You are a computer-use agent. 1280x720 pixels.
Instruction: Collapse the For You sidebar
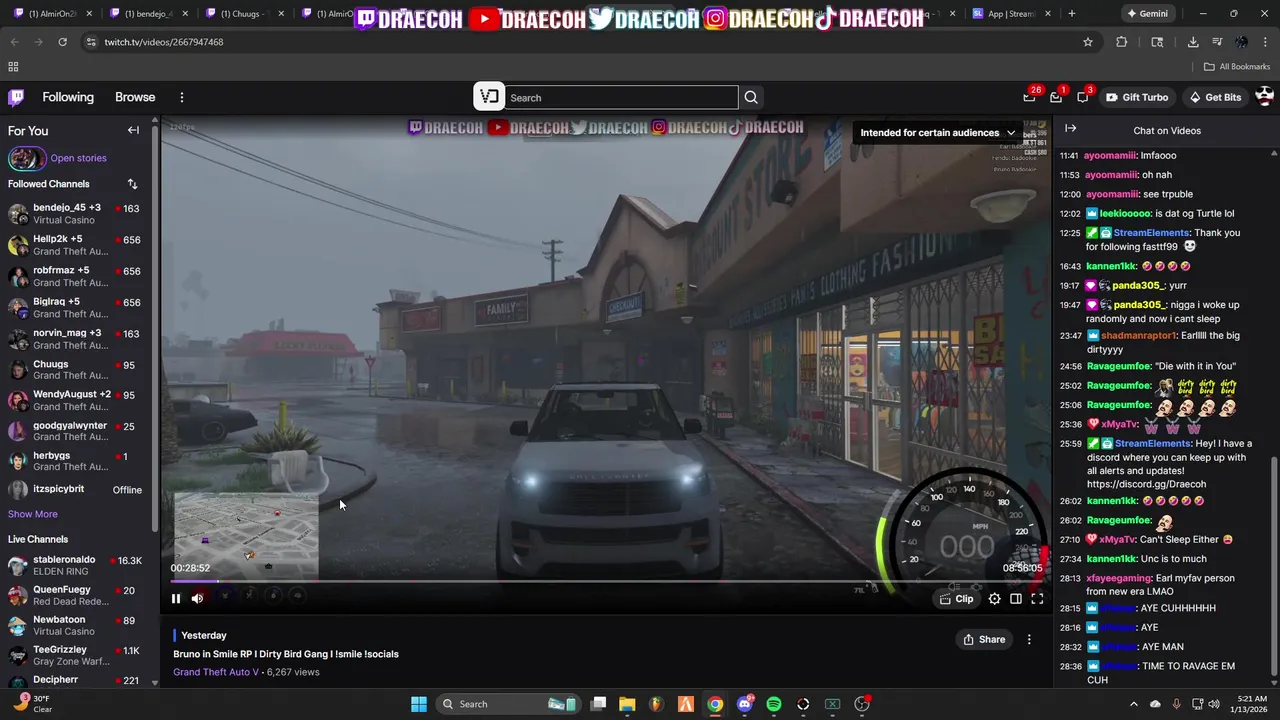tap(133, 130)
